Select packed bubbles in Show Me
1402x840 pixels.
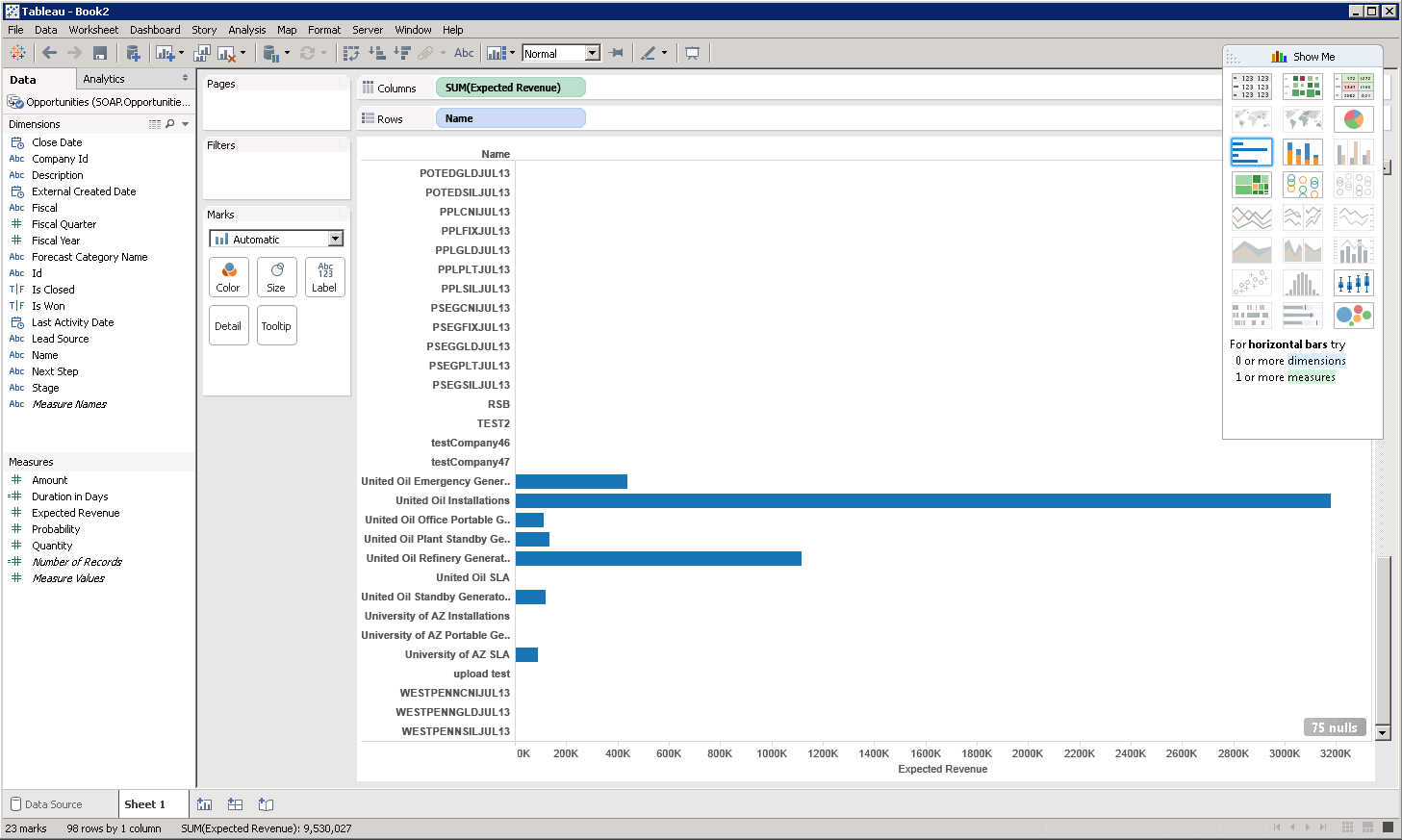click(1353, 314)
